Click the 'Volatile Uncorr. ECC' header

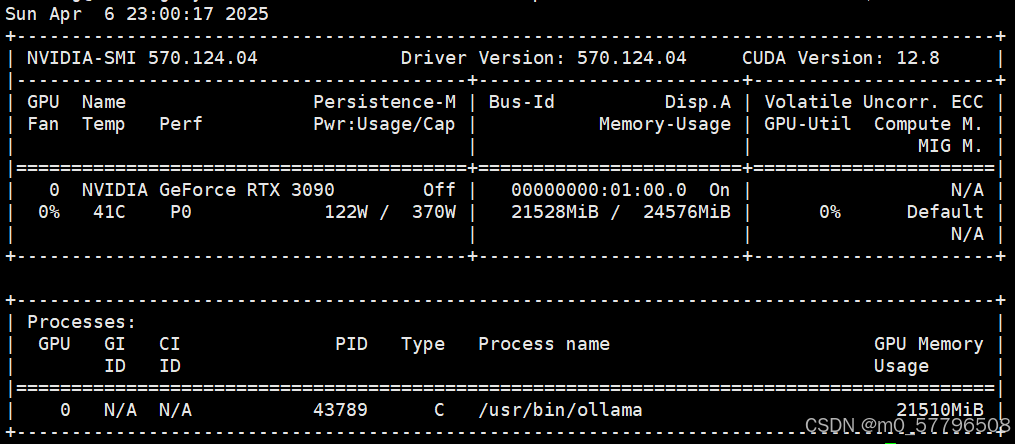click(874, 102)
